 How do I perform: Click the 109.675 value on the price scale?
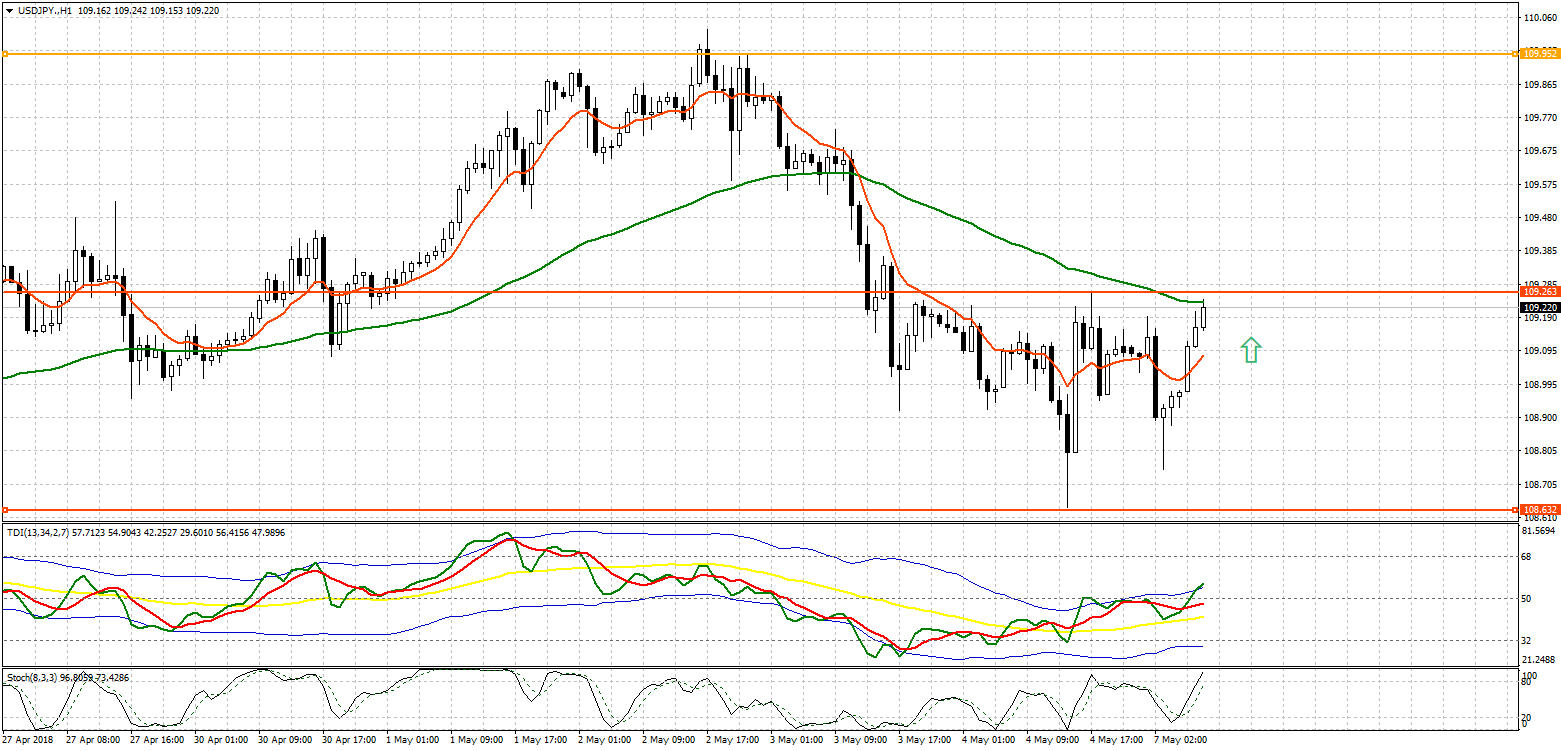(1539, 151)
